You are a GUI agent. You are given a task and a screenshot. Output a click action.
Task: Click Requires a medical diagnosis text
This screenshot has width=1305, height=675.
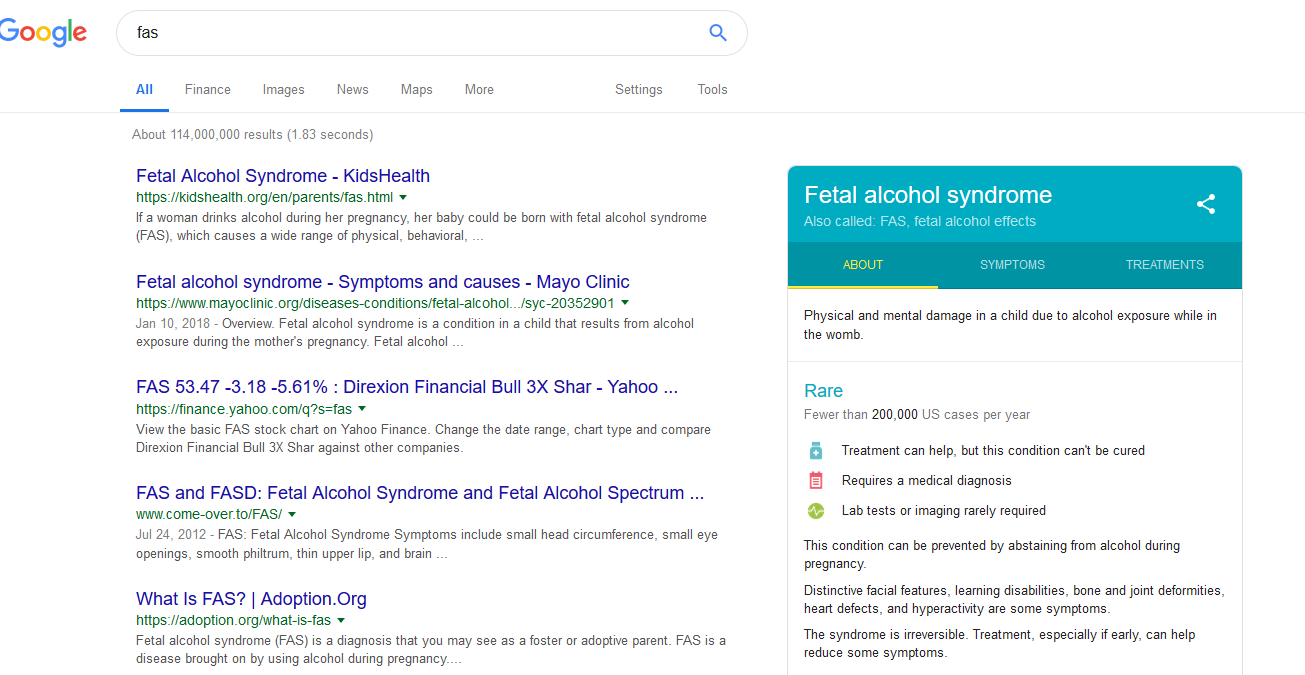point(927,480)
